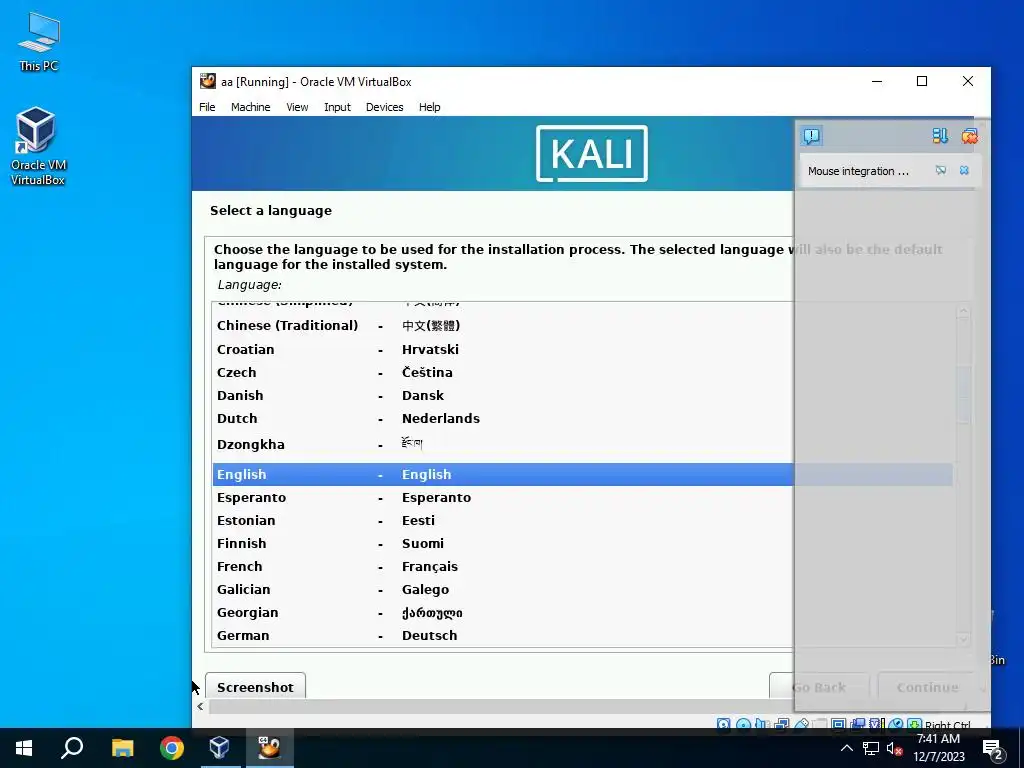Open the Windows Start menu
This screenshot has width=1024, height=768.
(x=24, y=748)
